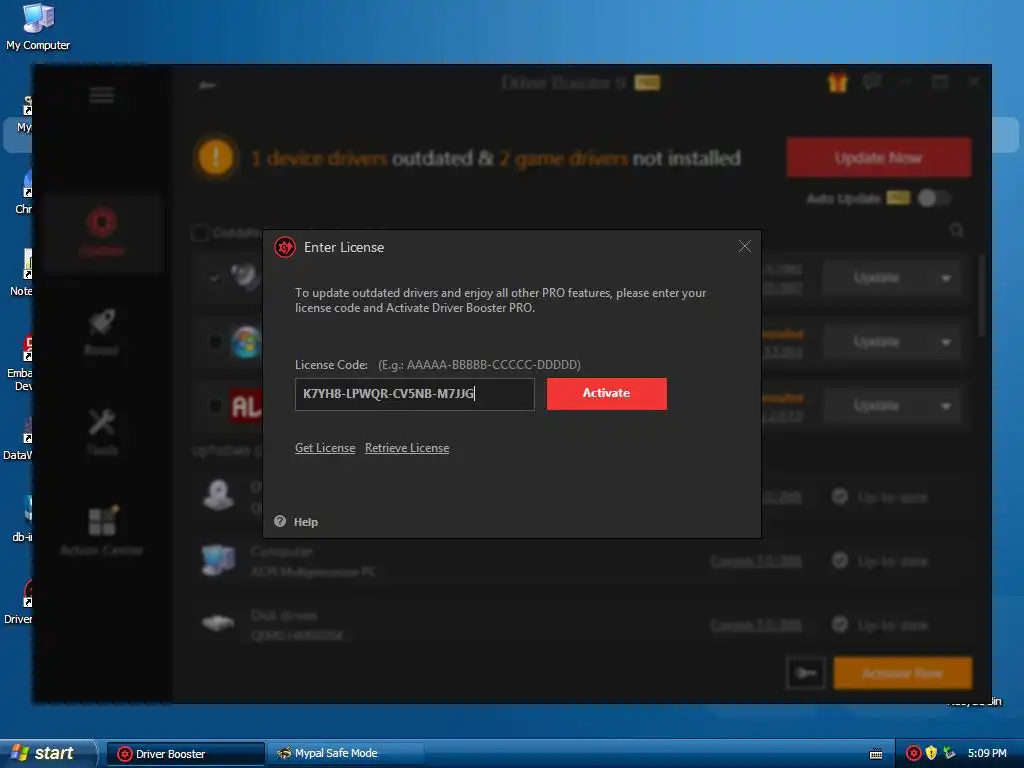
Task: Toggle the checkbox of the first outdated driver
Action: pyautogui.click(x=215, y=278)
